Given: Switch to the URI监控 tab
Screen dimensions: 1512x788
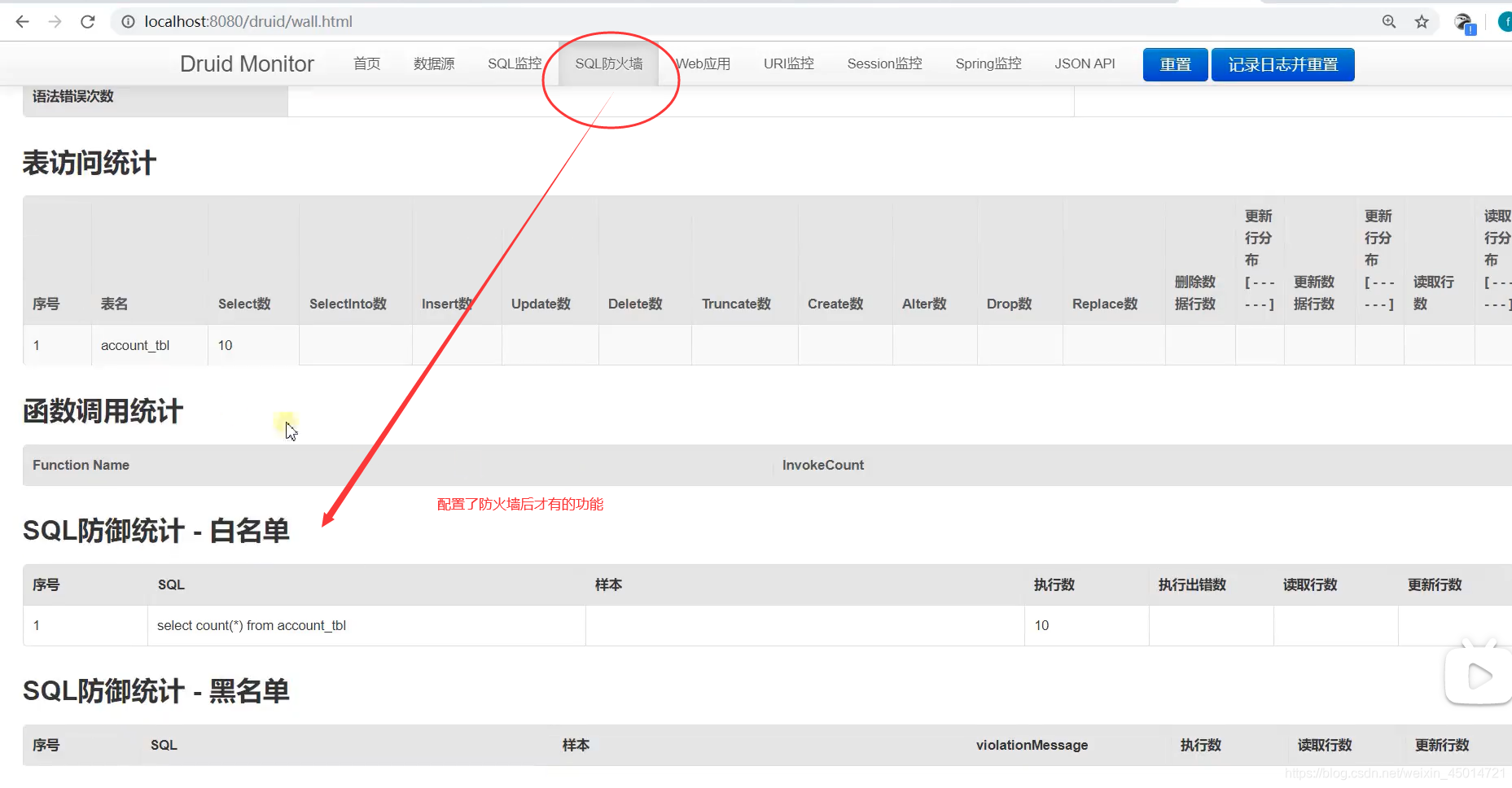Looking at the screenshot, I should click(x=789, y=63).
